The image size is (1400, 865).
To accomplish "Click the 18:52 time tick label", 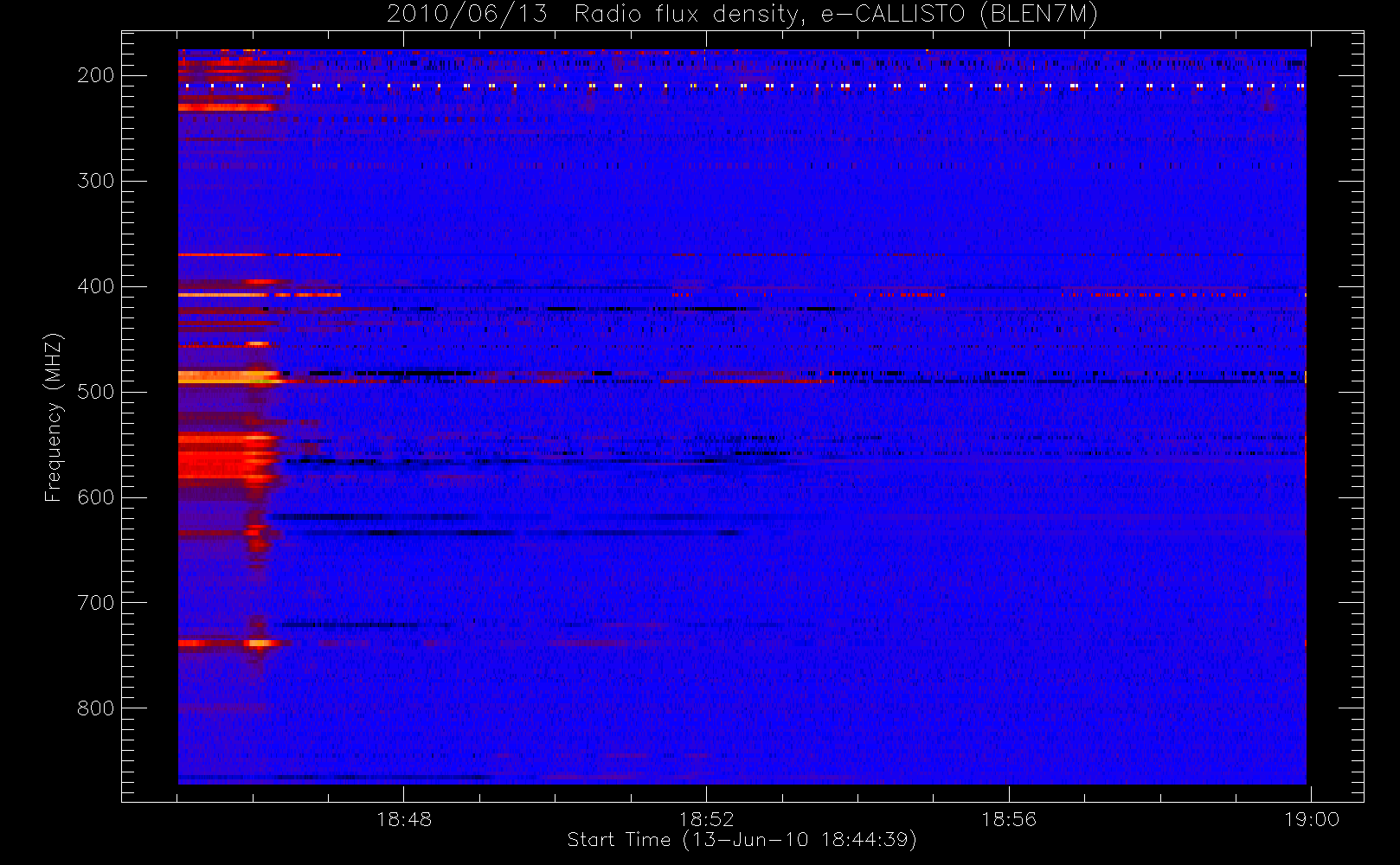I will (706, 819).
